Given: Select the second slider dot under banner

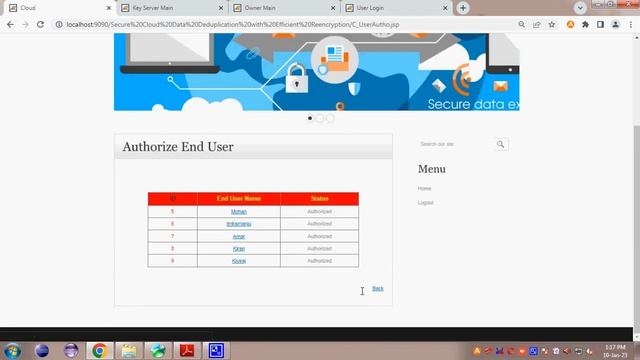Looking at the screenshot, I should click(x=320, y=118).
